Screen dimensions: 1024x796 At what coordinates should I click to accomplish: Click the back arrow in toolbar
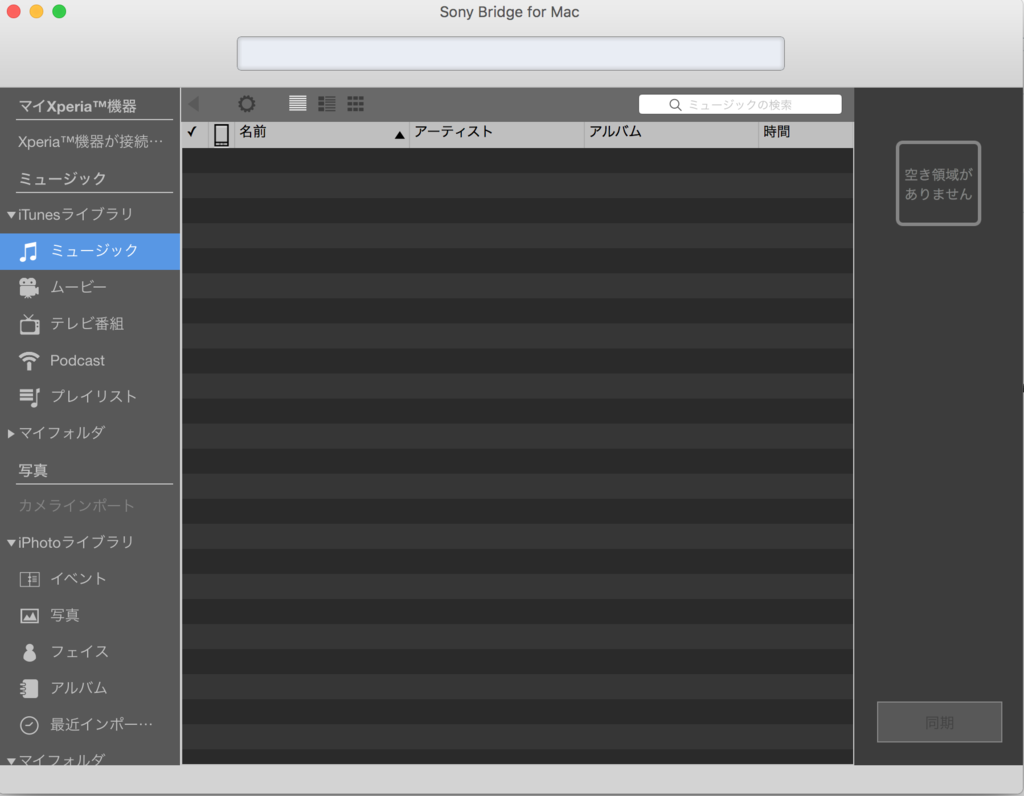coord(193,104)
